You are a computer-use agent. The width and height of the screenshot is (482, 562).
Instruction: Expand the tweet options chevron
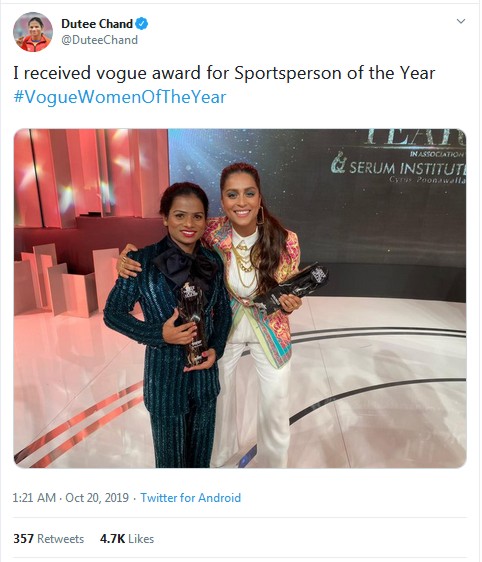pyautogui.click(x=461, y=21)
